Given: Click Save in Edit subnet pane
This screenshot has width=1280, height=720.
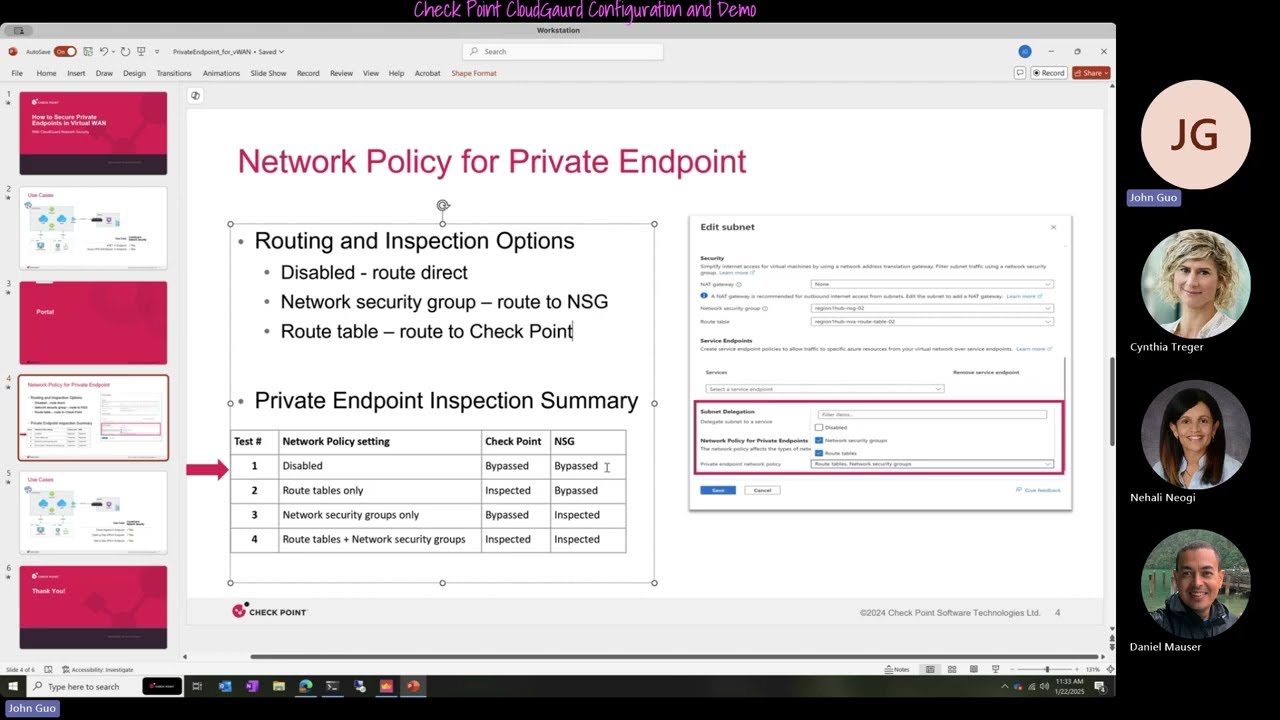Looking at the screenshot, I should 718,490.
